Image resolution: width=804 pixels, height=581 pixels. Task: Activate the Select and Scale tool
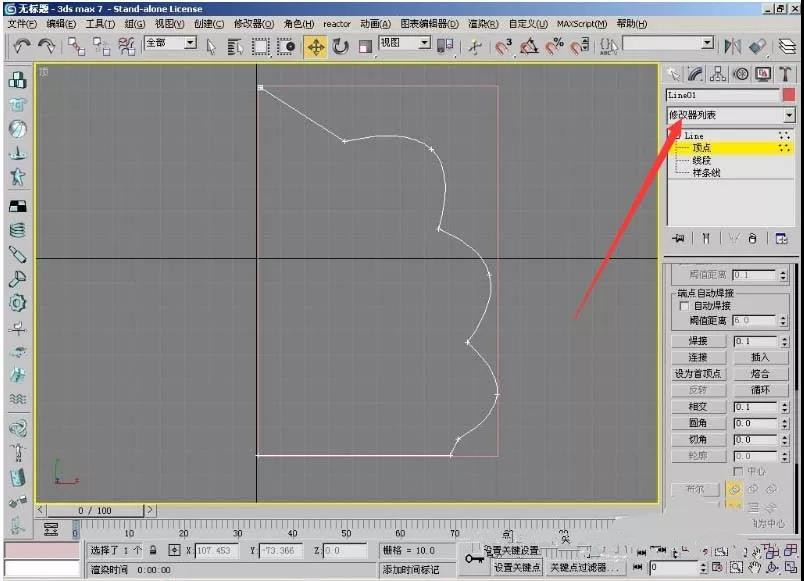[365, 47]
